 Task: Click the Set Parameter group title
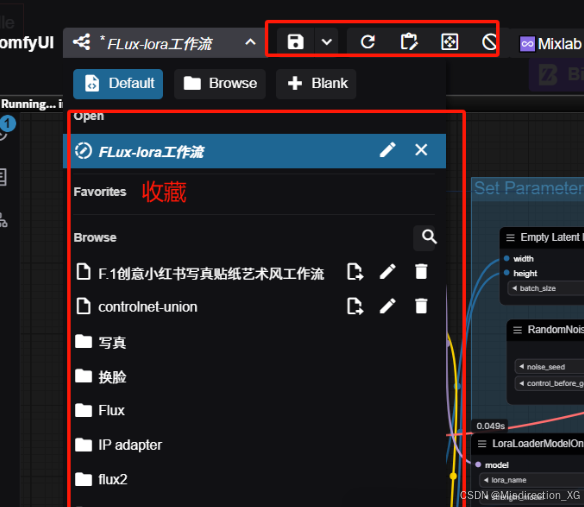click(529, 188)
